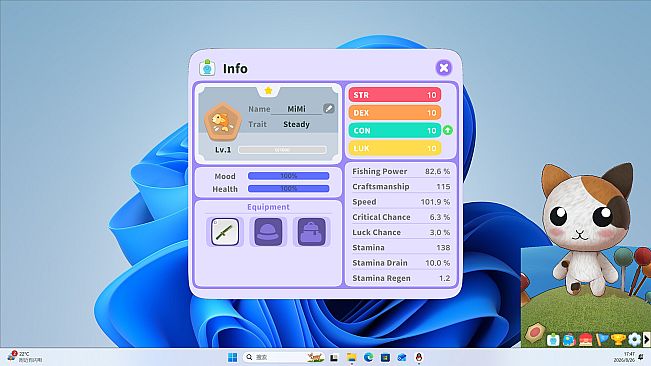651x366 pixels.
Task: Click the Health progress bar
Action: click(x=289, y=189)
